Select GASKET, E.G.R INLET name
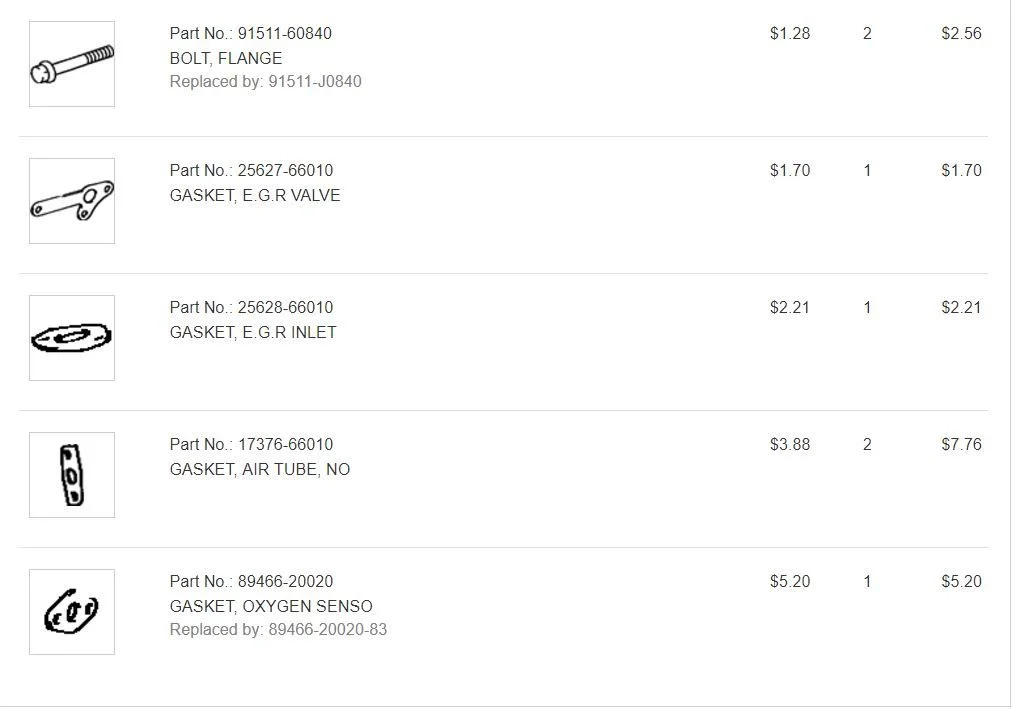Viewport: 1014px width, 709px height. tap(253, 333)
